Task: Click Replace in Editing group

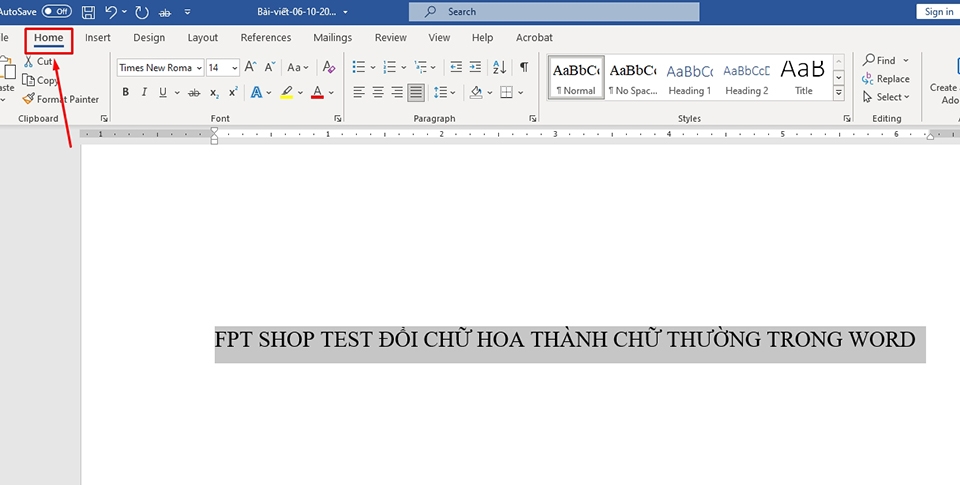Action: tap(885, 78)
